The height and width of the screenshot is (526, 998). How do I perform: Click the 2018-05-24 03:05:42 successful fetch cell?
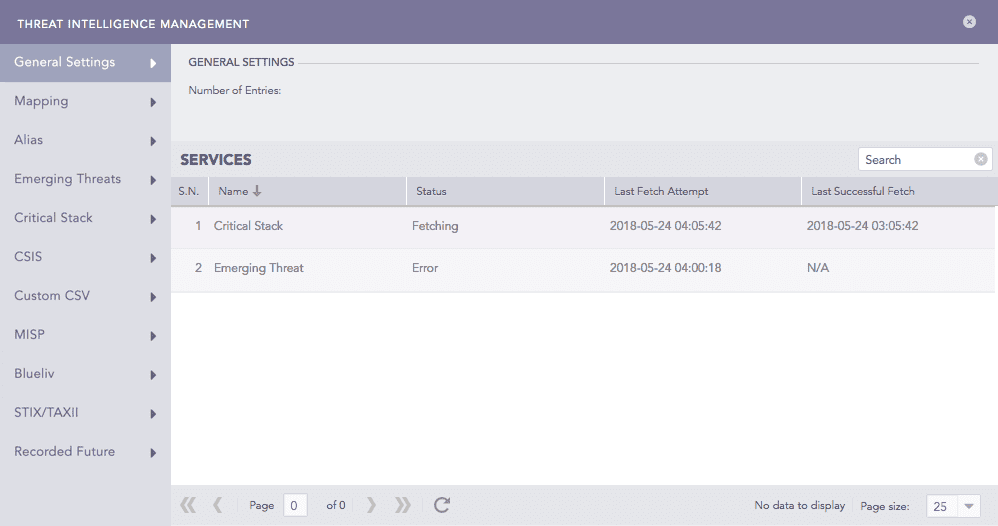(862, 226)
